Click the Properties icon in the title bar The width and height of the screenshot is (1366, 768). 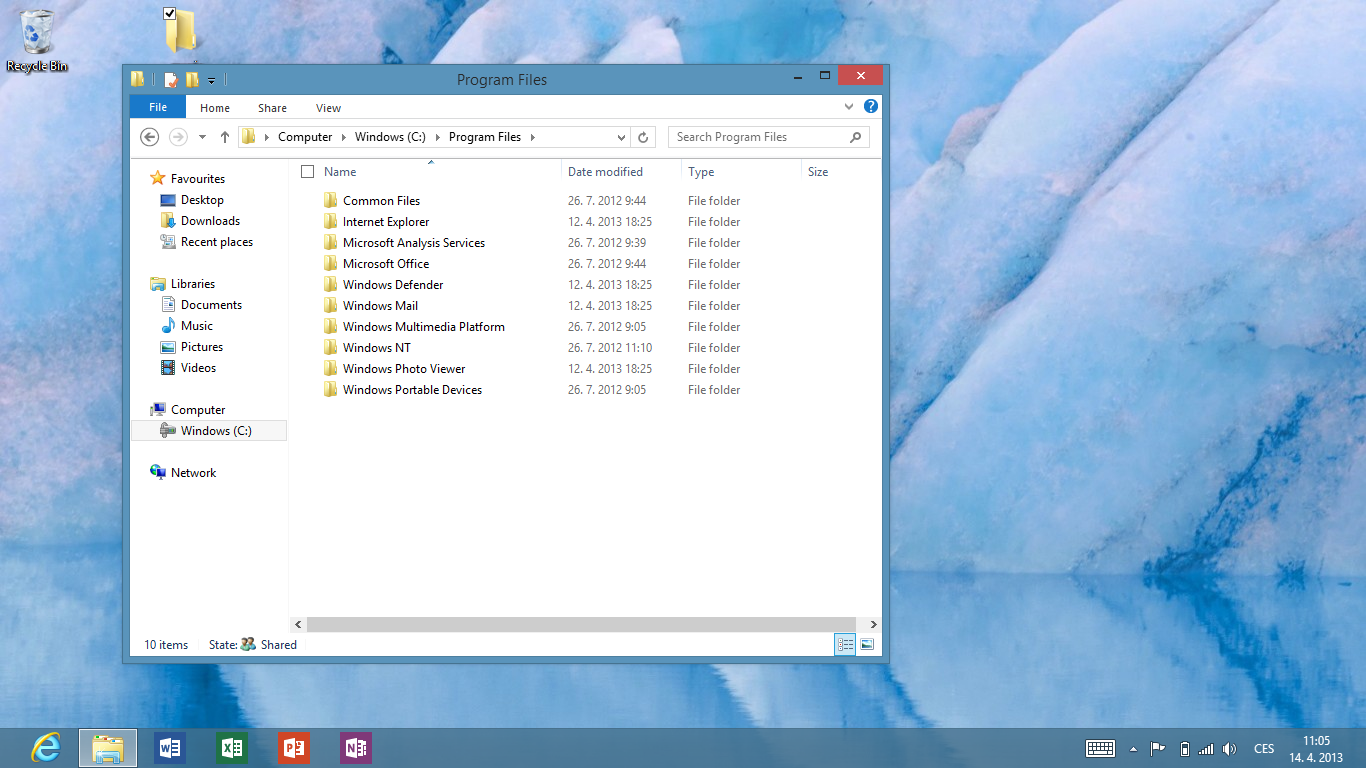171,80
